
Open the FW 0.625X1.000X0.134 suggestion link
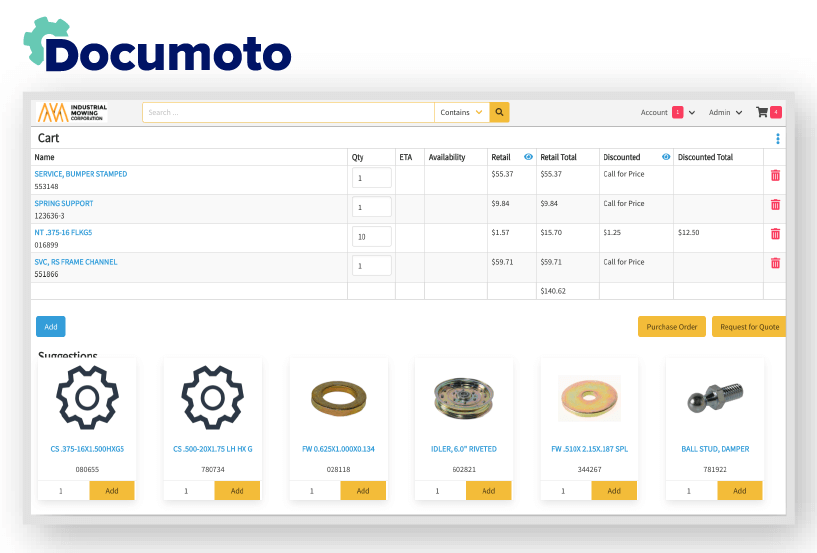pyautogui.click(x=338, y=449)
